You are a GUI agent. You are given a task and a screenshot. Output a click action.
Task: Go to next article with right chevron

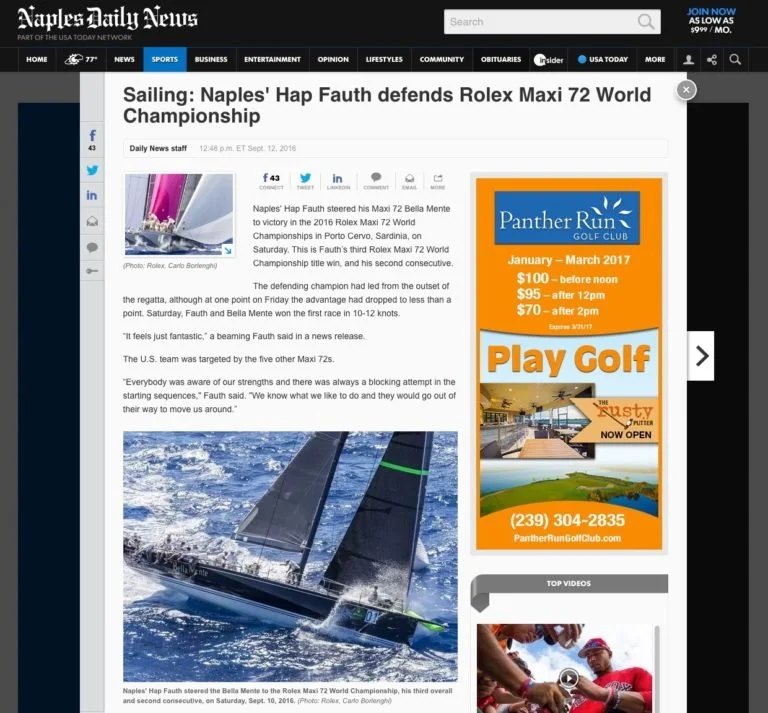pyautogui.click(x=700, y=356)
